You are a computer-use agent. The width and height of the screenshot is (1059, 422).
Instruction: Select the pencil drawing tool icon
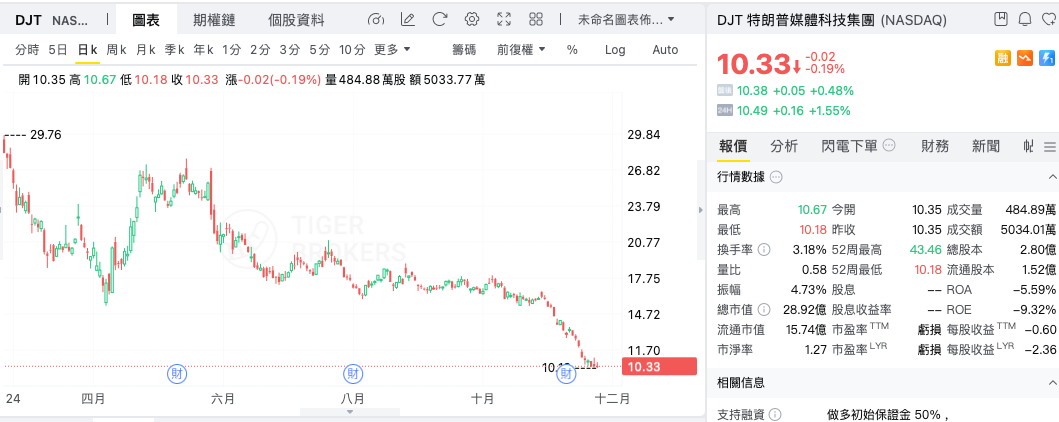[407, 20]
